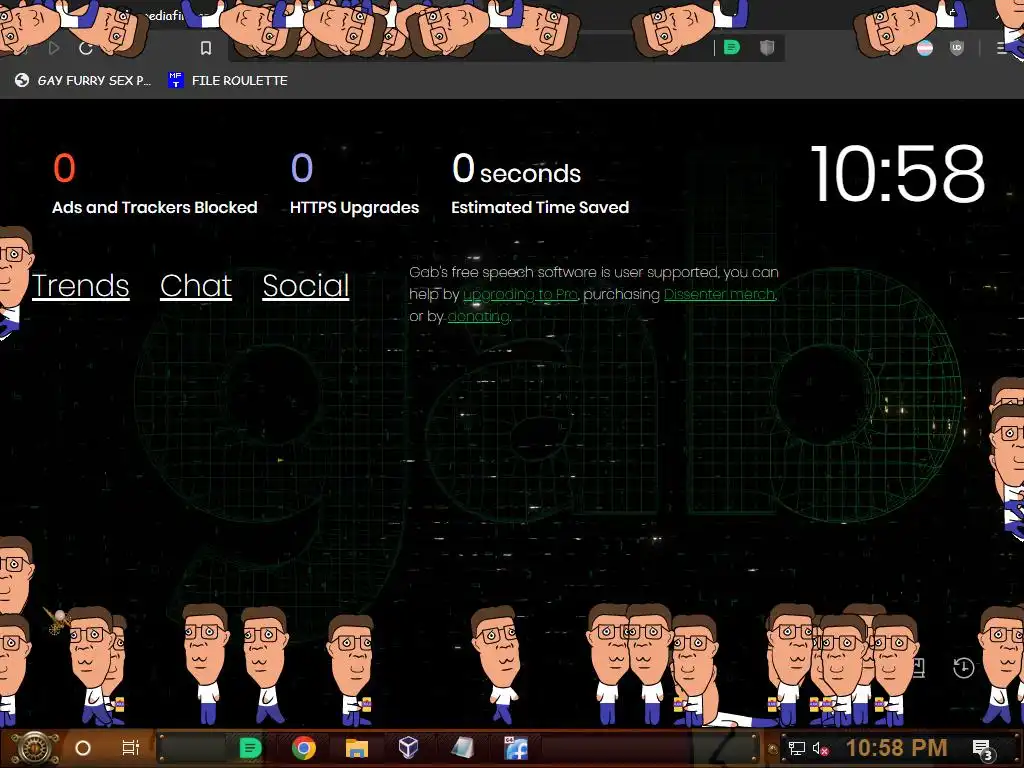Click the Ads and Trackers Blocked counter
This screenshot has height=768, width=1024.
155,185
